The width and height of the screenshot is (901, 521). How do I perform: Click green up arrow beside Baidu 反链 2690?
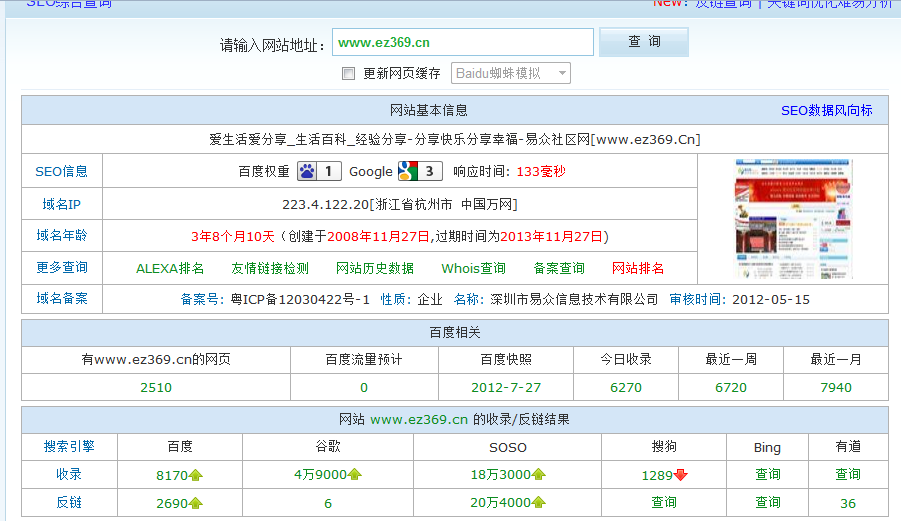point(196,503)
